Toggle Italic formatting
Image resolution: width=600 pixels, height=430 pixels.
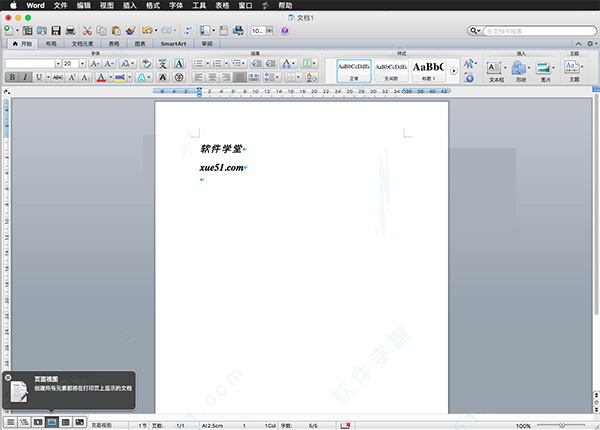click(x=25, y=77)
